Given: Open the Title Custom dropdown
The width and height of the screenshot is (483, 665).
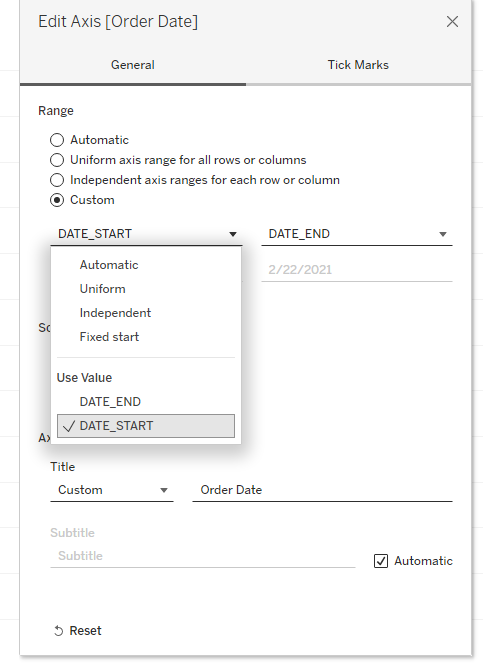Looking at the screenshot, I should click(x=112, y=490).
